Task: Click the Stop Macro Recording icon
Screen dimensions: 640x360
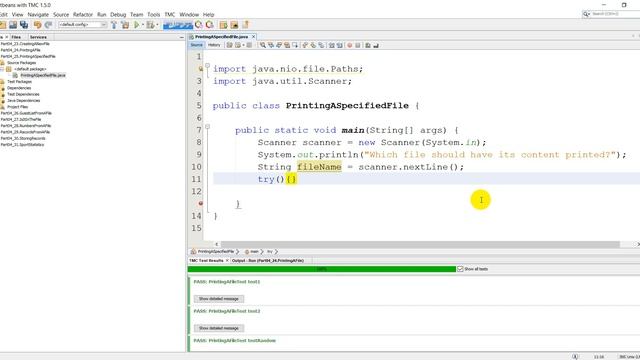Action: pos(358,45)
